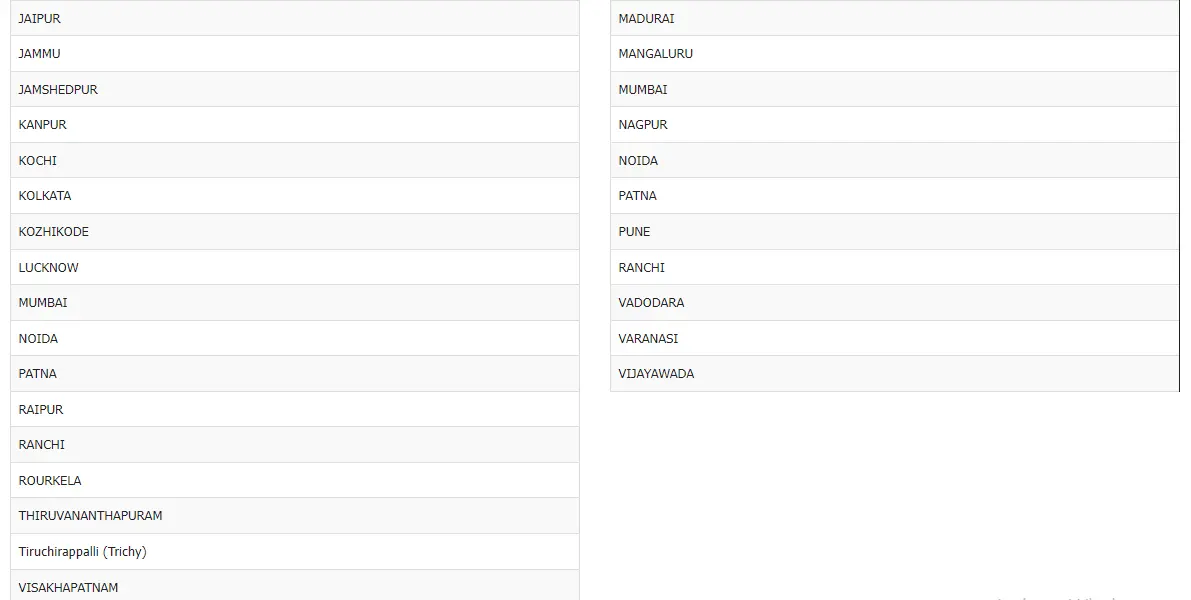Select the VIJAYAWADA row
This screenshot has height=600, width=1191.
656,374
